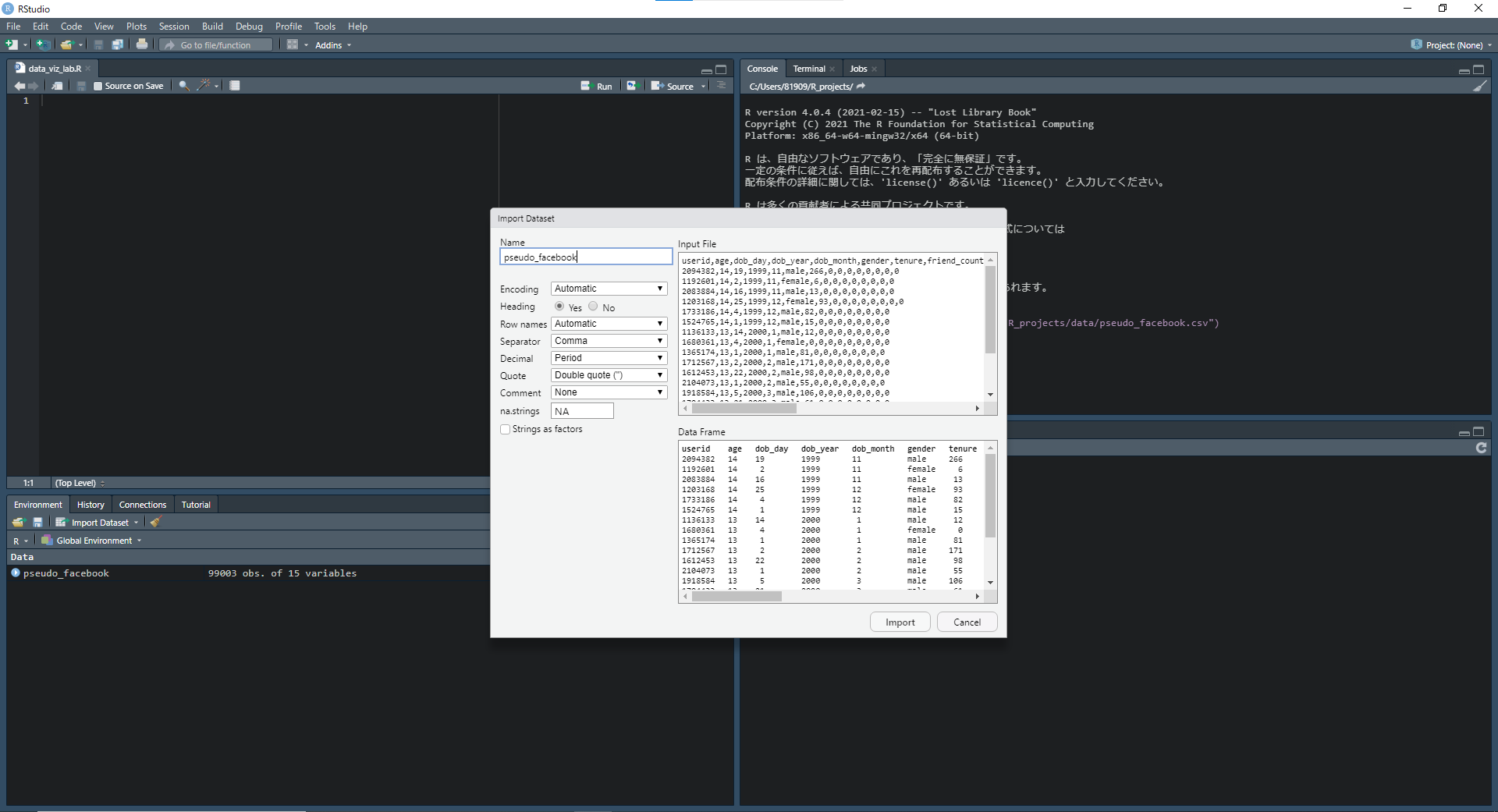Open the Separator Comma dropdown
1498x812 pixels.
609,341
